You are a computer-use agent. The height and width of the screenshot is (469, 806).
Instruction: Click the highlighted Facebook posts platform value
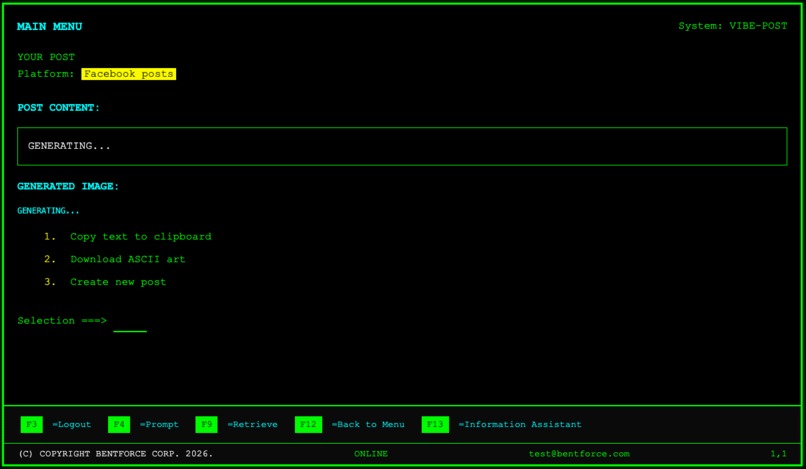pos(129,74)
